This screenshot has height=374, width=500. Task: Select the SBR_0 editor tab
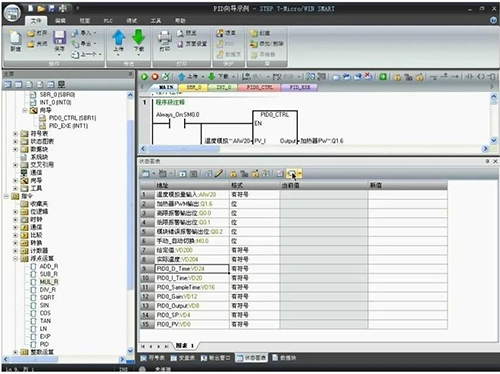point(193,87)
